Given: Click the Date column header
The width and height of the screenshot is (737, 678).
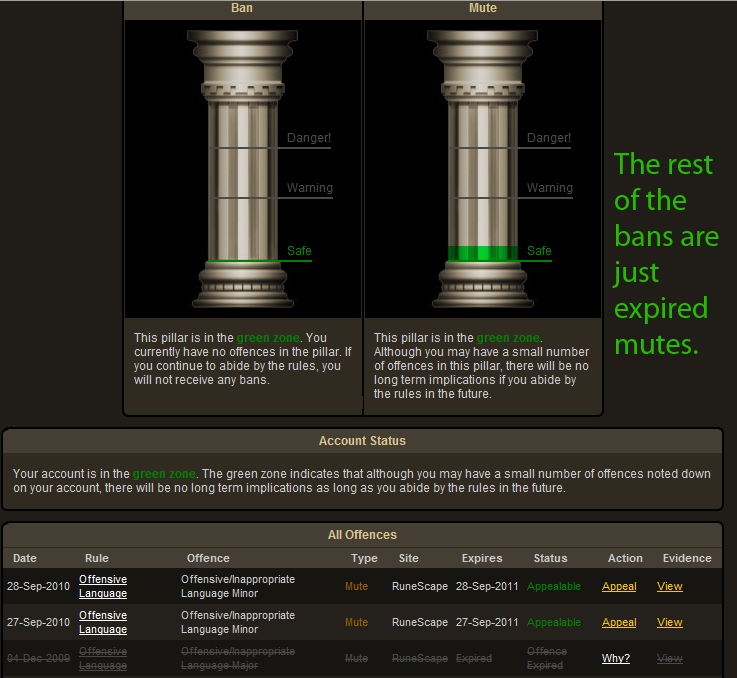Looking at the screenshot, I should [25, 558].
